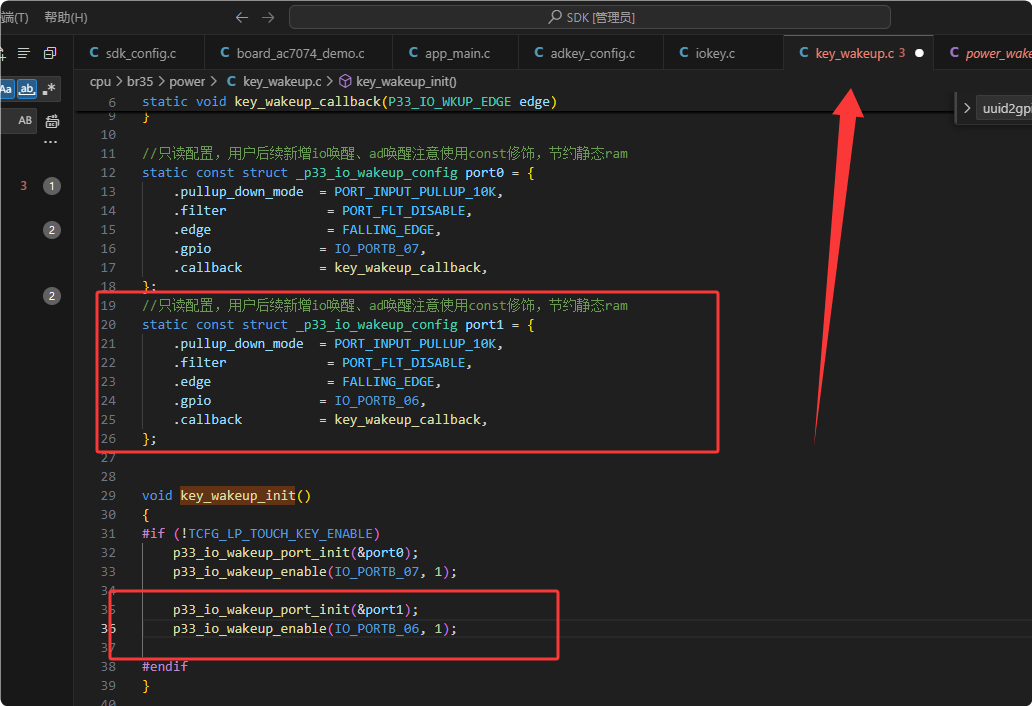1032x706 pixels.
Task: Toggle search details via the ellipsis
Action: (51, 142)
